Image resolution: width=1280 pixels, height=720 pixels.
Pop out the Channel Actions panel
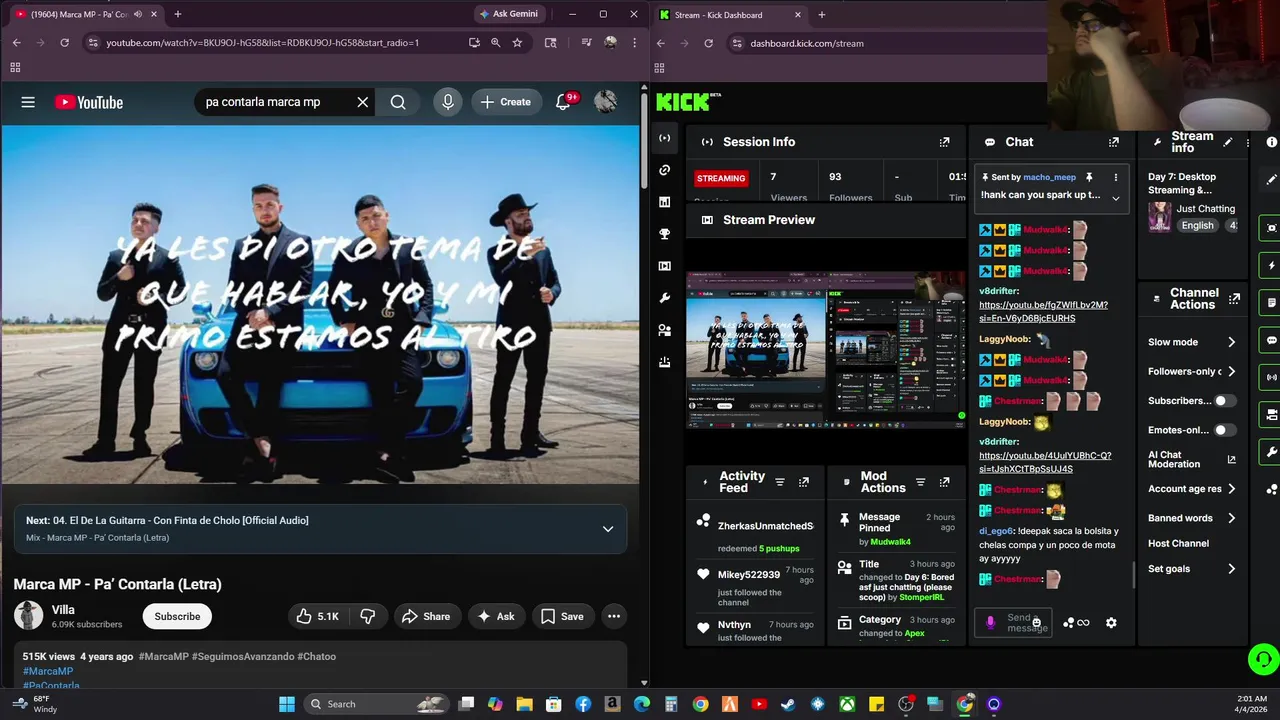(1235, 299)
